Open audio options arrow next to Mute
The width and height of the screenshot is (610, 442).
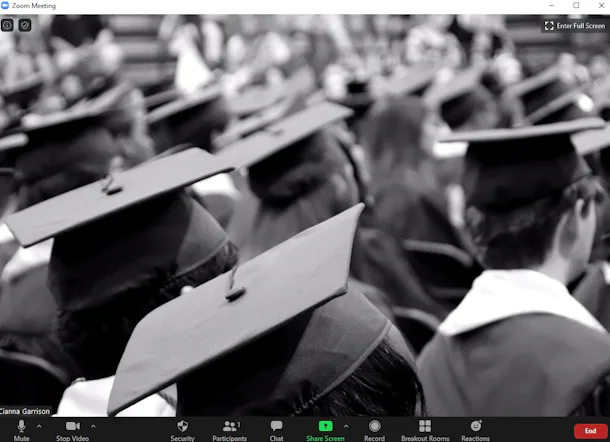[39, 426]
